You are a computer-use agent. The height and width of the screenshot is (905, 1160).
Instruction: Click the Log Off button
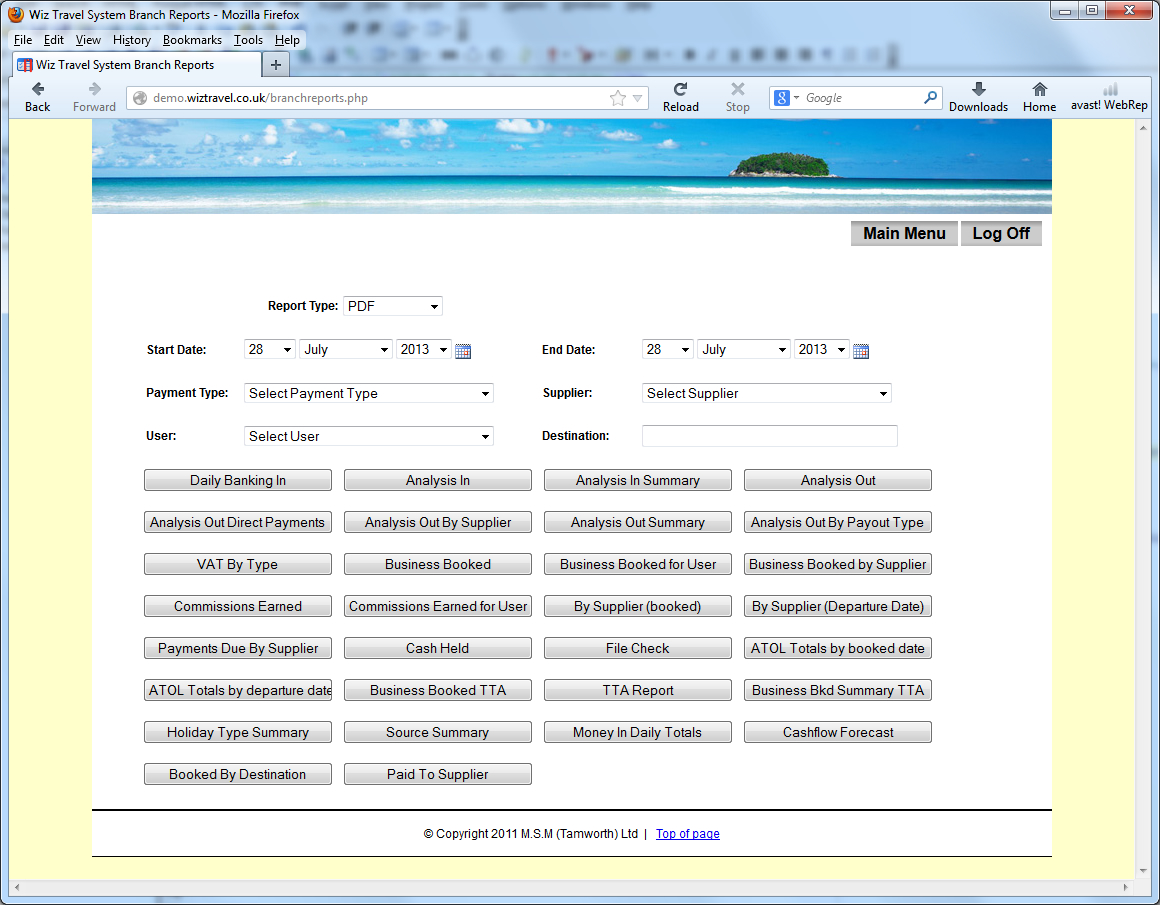point(1001,233)
